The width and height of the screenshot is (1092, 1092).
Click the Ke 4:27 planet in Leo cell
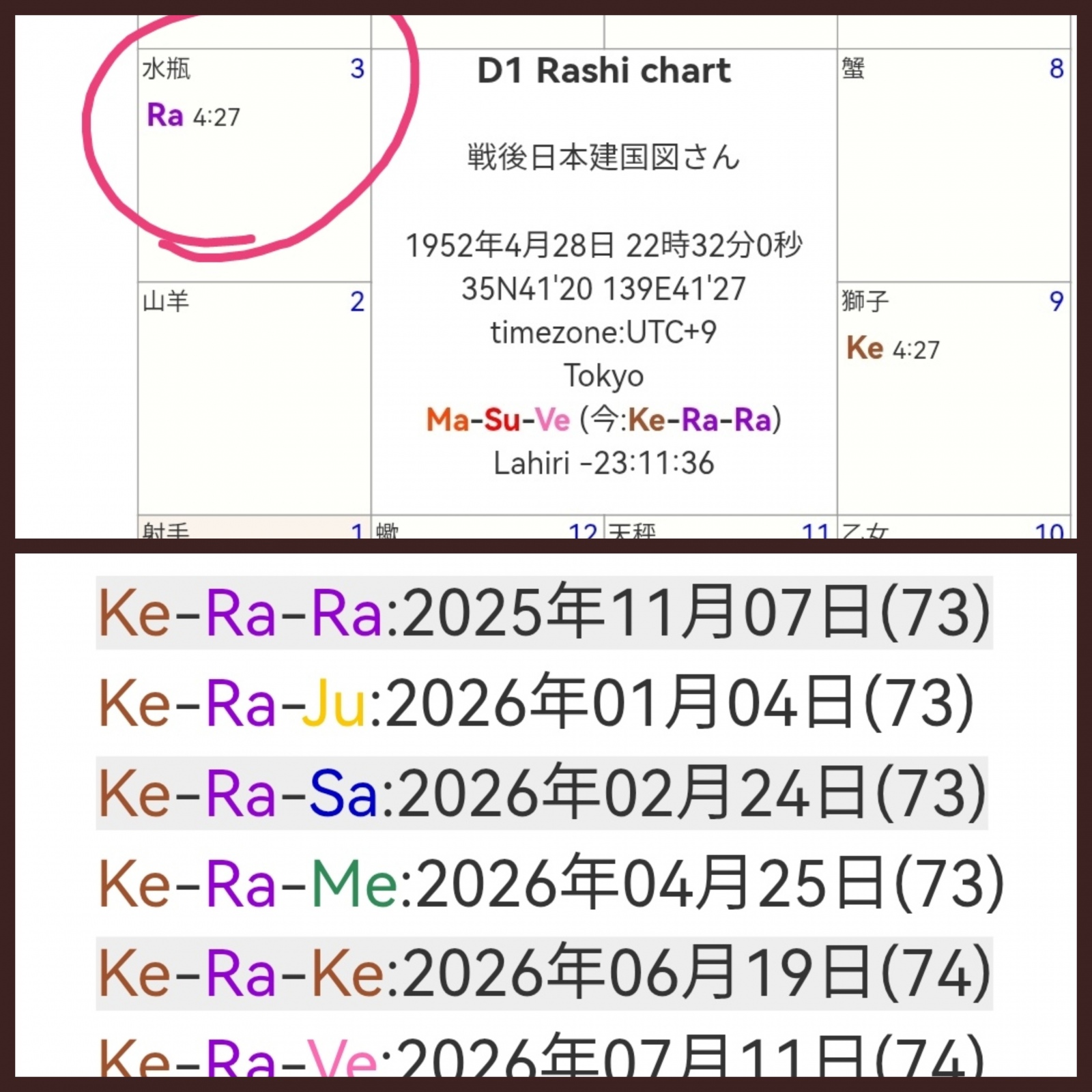tap(892, 349)
